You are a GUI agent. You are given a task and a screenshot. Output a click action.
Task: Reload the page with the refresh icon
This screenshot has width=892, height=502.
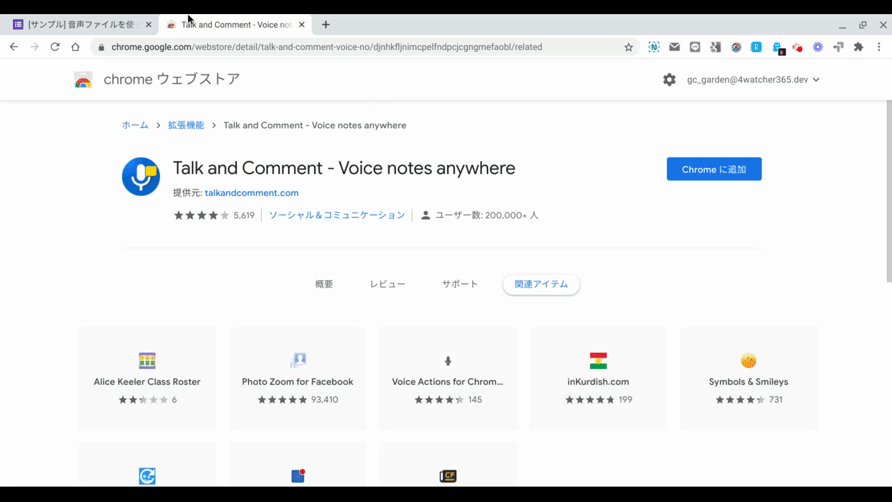[55, 47]
